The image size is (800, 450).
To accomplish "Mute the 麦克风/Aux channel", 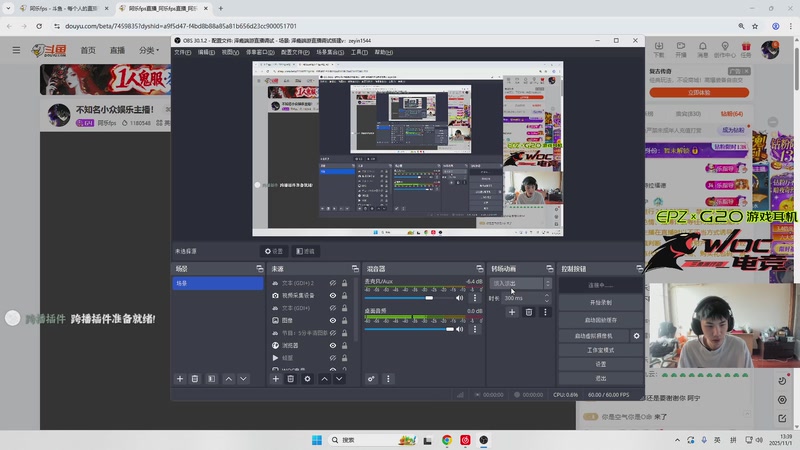I will tap(460, 297).
